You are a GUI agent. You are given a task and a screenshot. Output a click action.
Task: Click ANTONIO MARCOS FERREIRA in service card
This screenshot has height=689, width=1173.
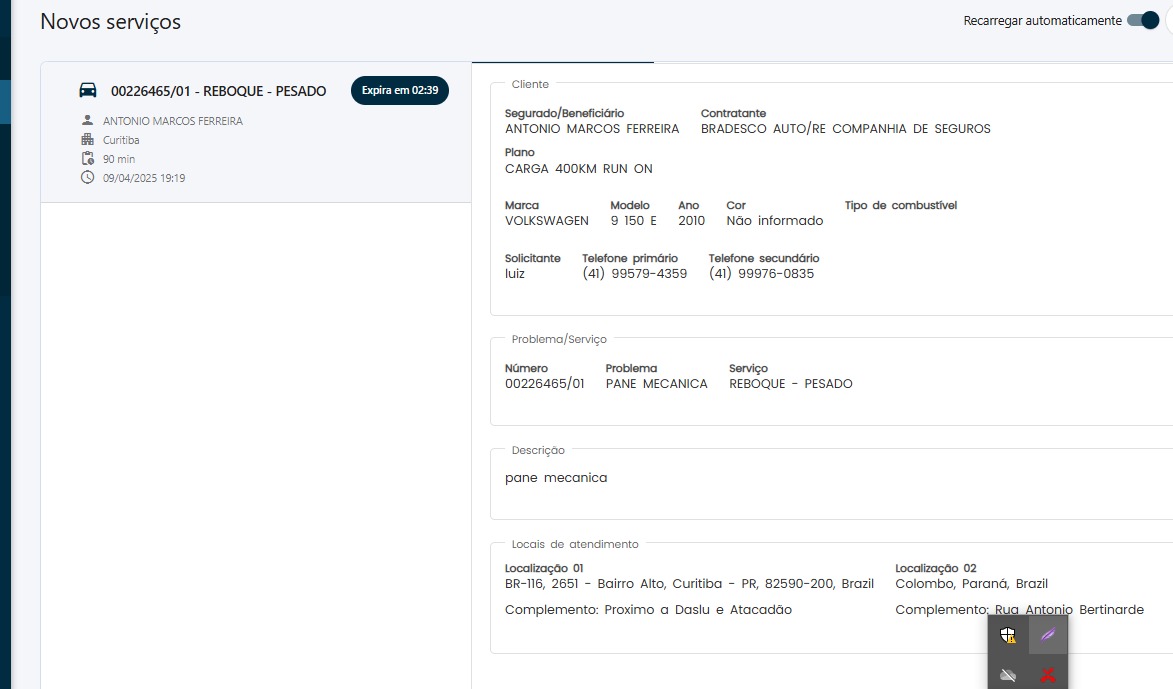tap(173, 121)
